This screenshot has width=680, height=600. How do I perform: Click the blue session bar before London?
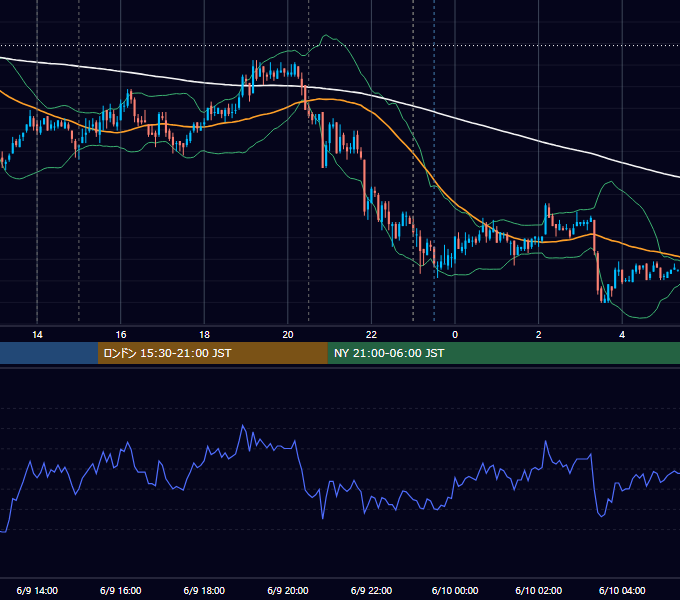coord(49,353)
